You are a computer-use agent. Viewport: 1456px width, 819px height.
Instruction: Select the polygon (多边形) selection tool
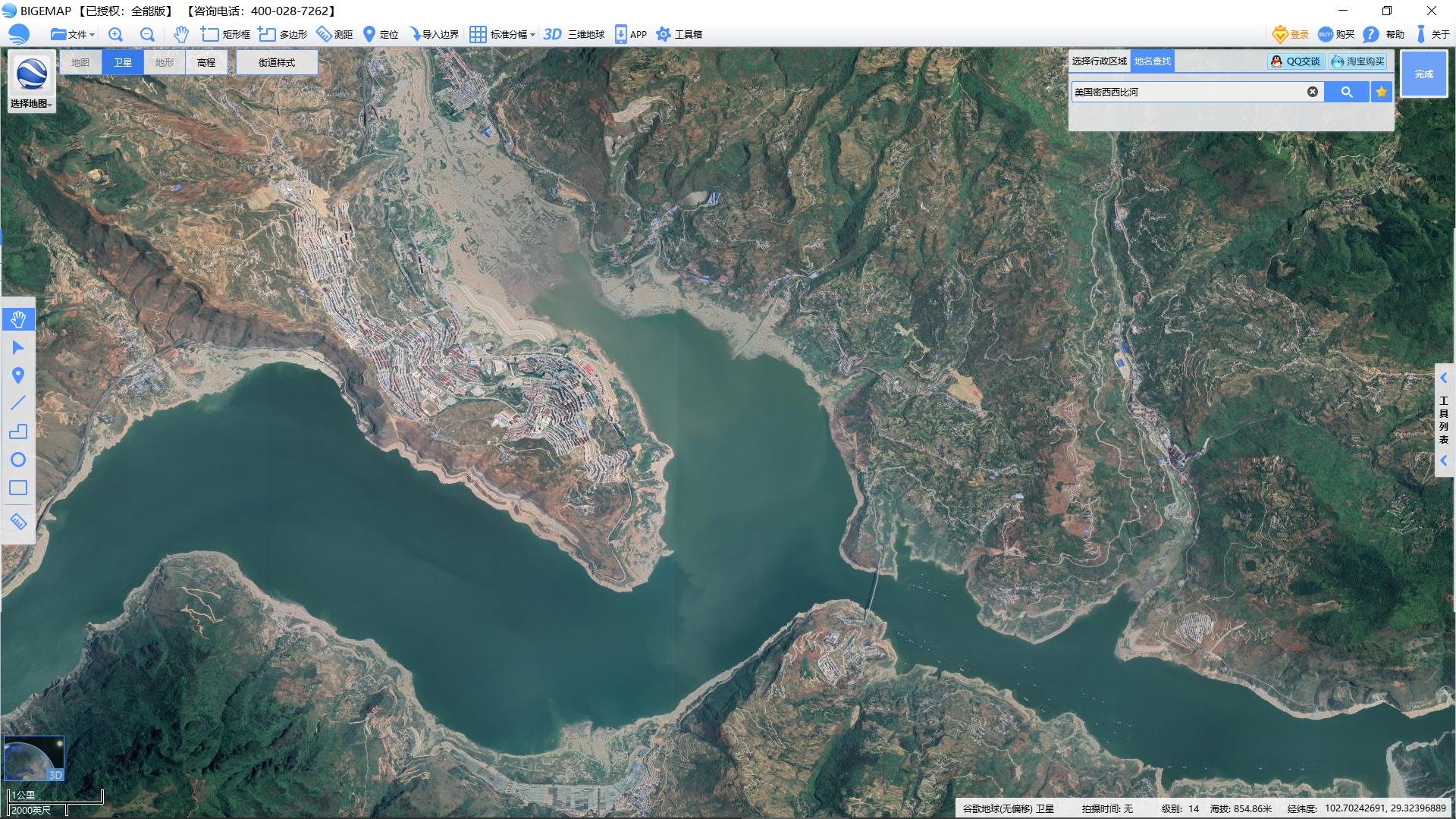(x=283, y=34)
